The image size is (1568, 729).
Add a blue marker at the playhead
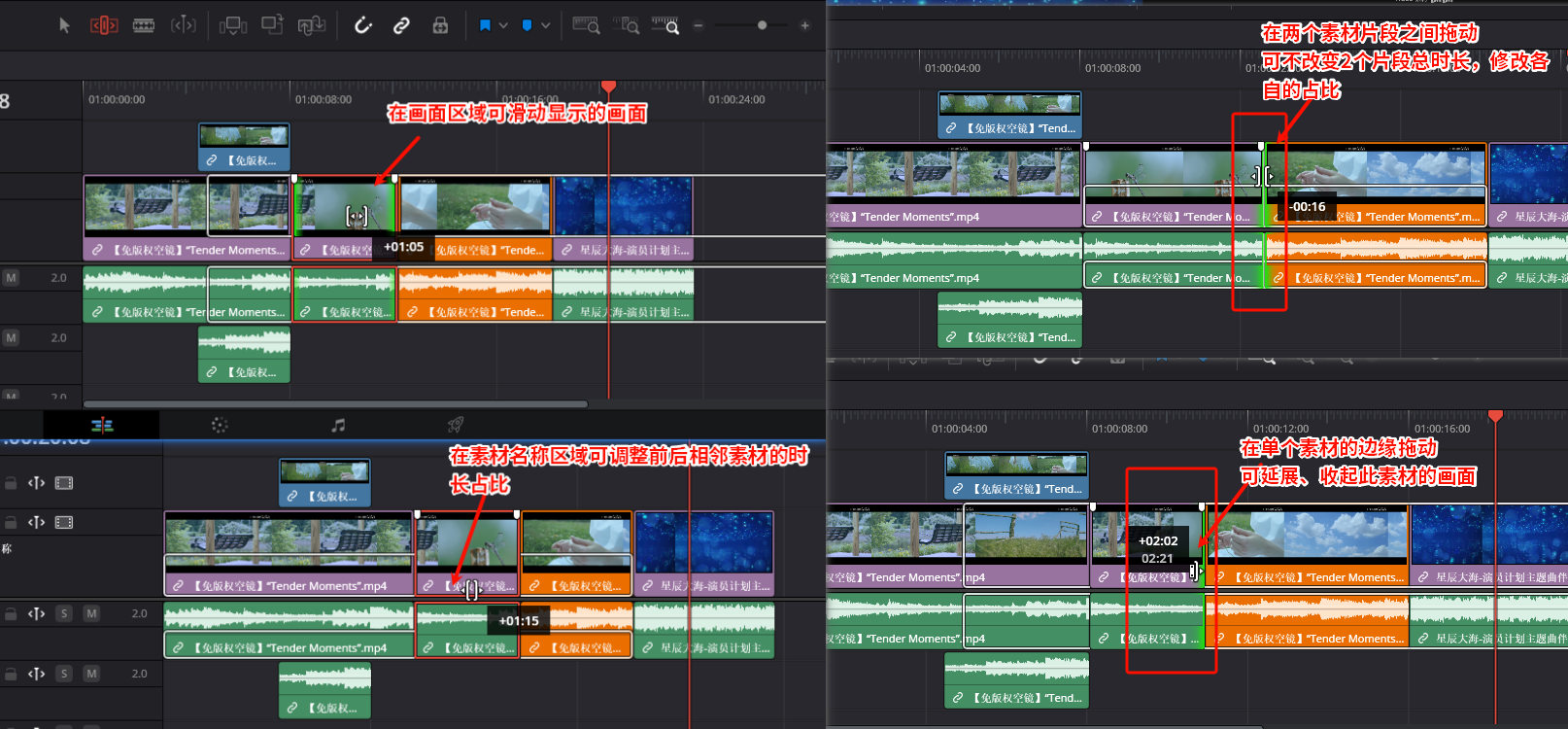(x=527, y=25)
